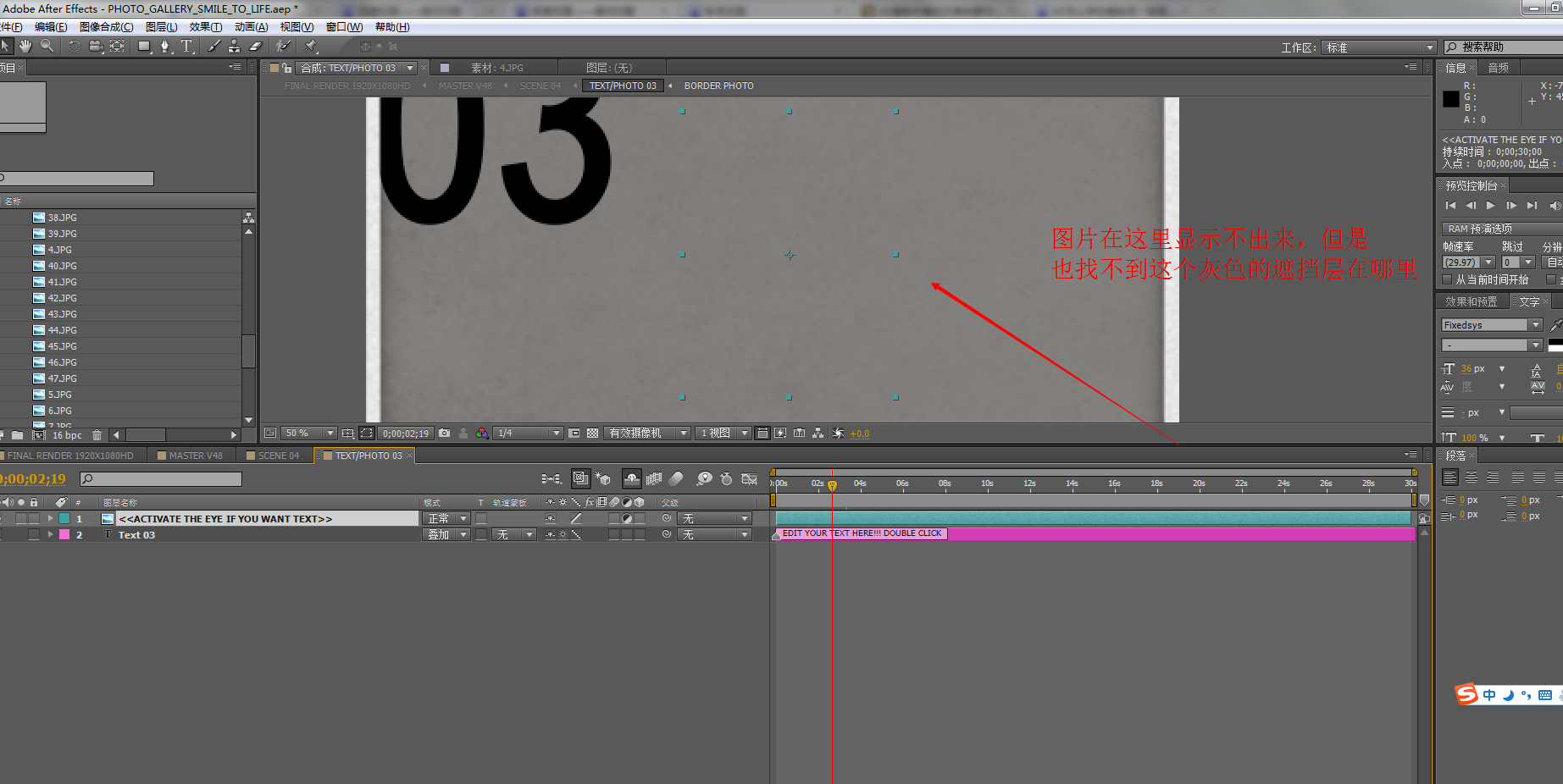The width and height of the screenshot is (1563, 784).
Task: Jump to first frame in preview panel
Action: click(x=1450, y=206)
